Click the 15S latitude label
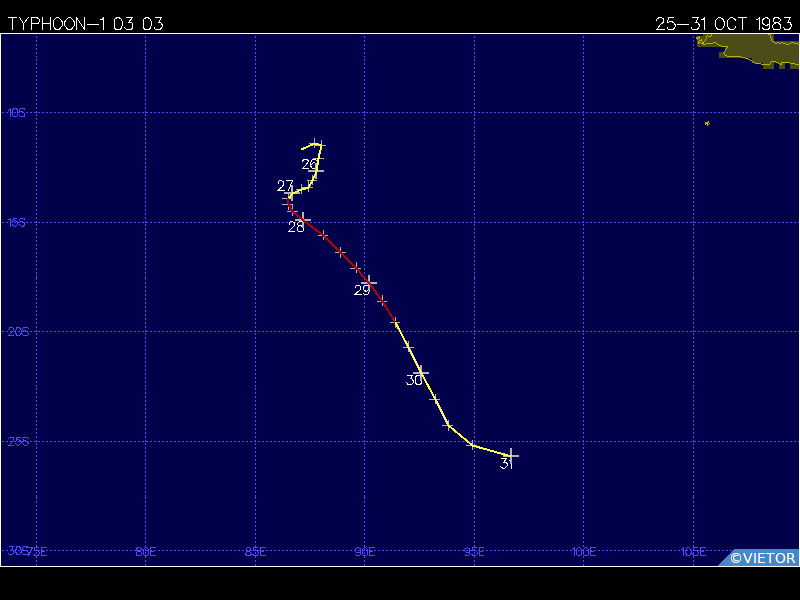Screen dimensions: 800x600 pos(16,222)
